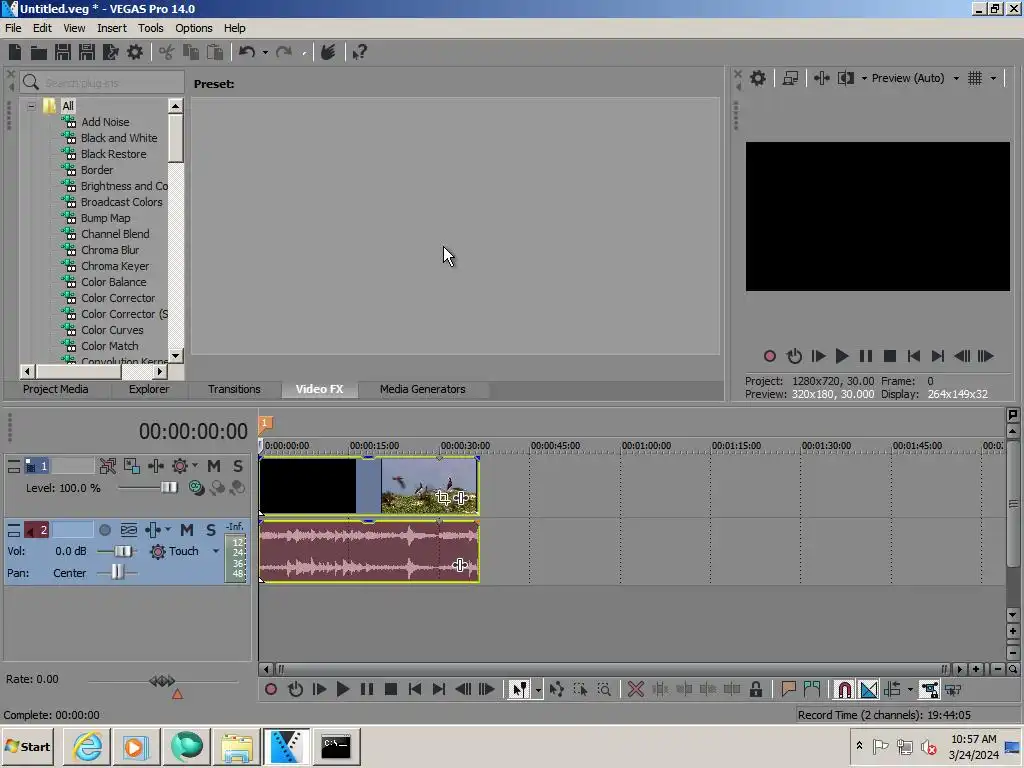Select the Black and White plug-in

click(119, 138)
